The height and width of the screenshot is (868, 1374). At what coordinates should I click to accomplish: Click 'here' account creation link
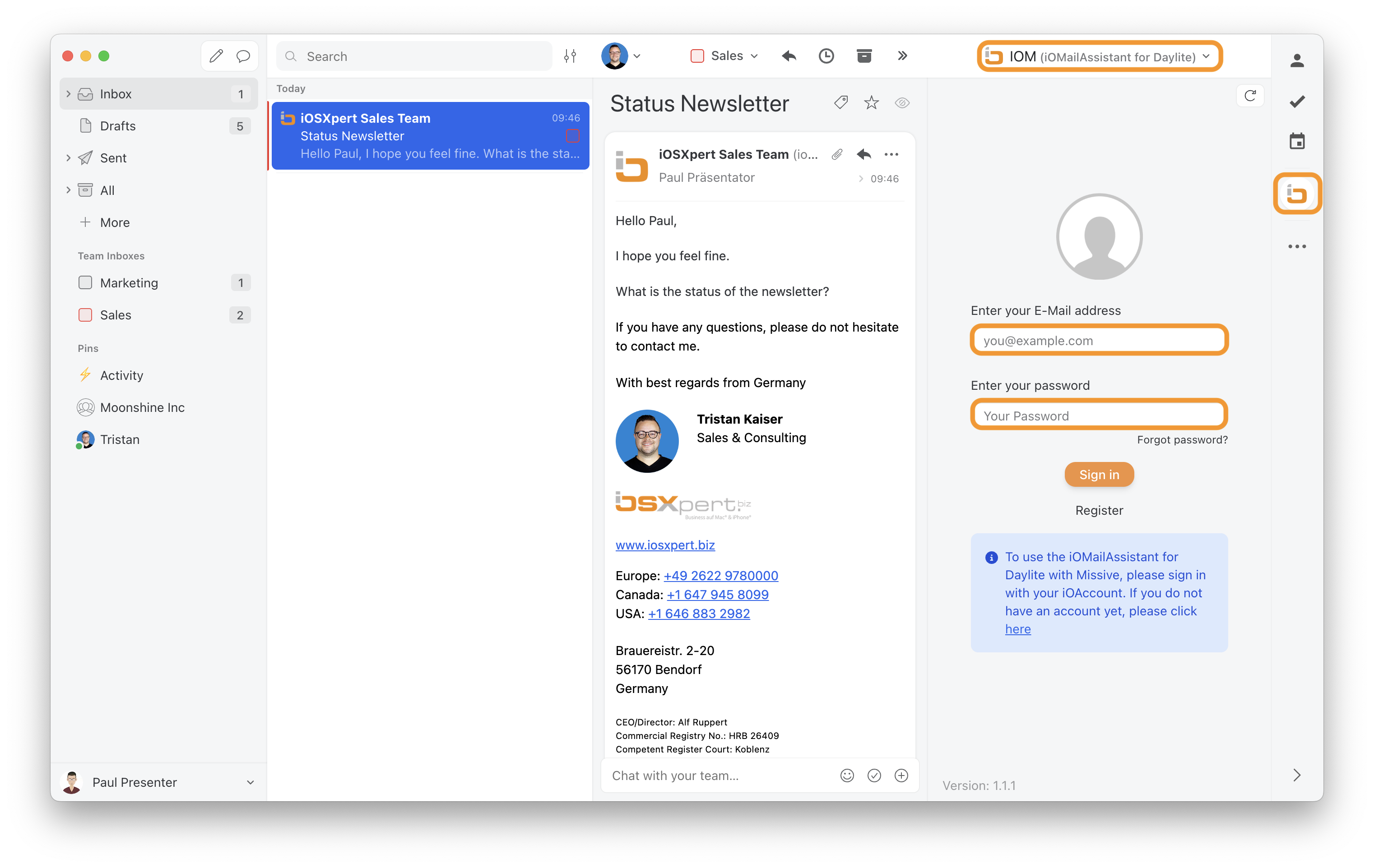(1017, 629)
